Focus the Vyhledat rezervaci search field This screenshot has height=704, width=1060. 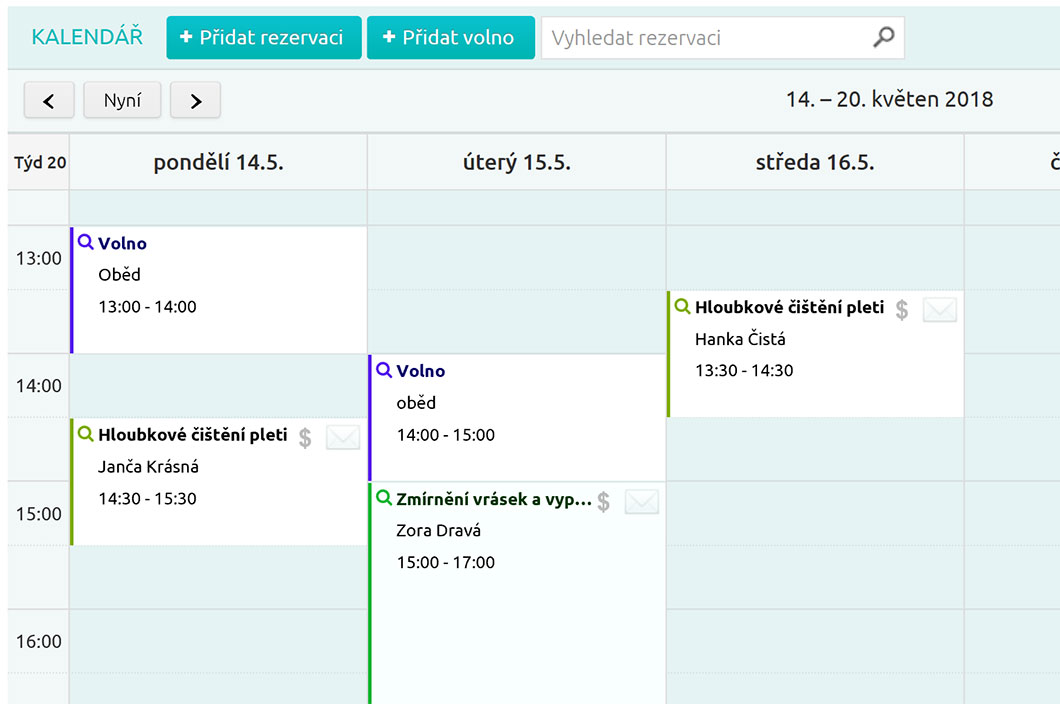pos(705,38)
